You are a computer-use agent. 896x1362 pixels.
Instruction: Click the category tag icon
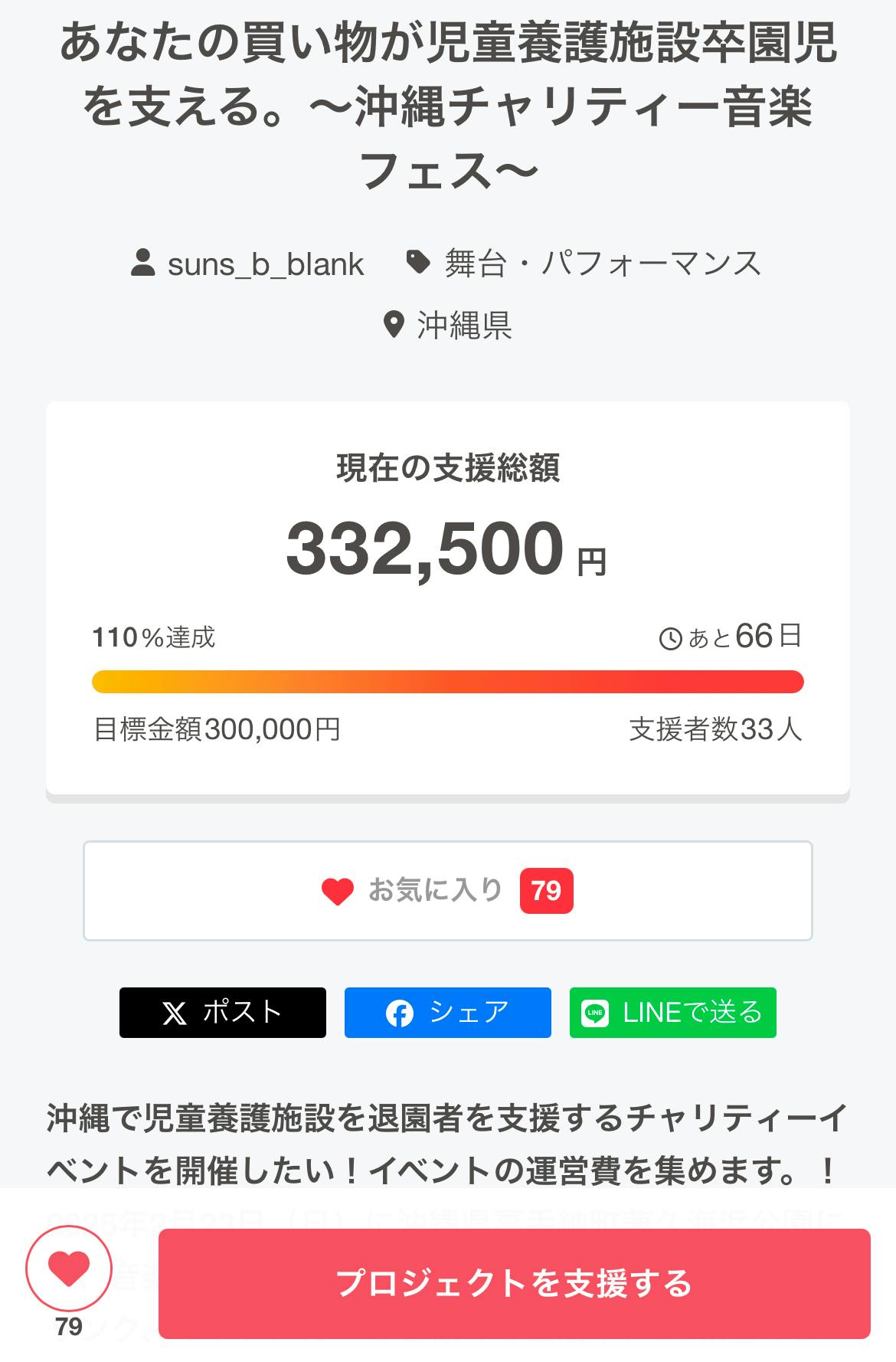click(x=417, y=263)
